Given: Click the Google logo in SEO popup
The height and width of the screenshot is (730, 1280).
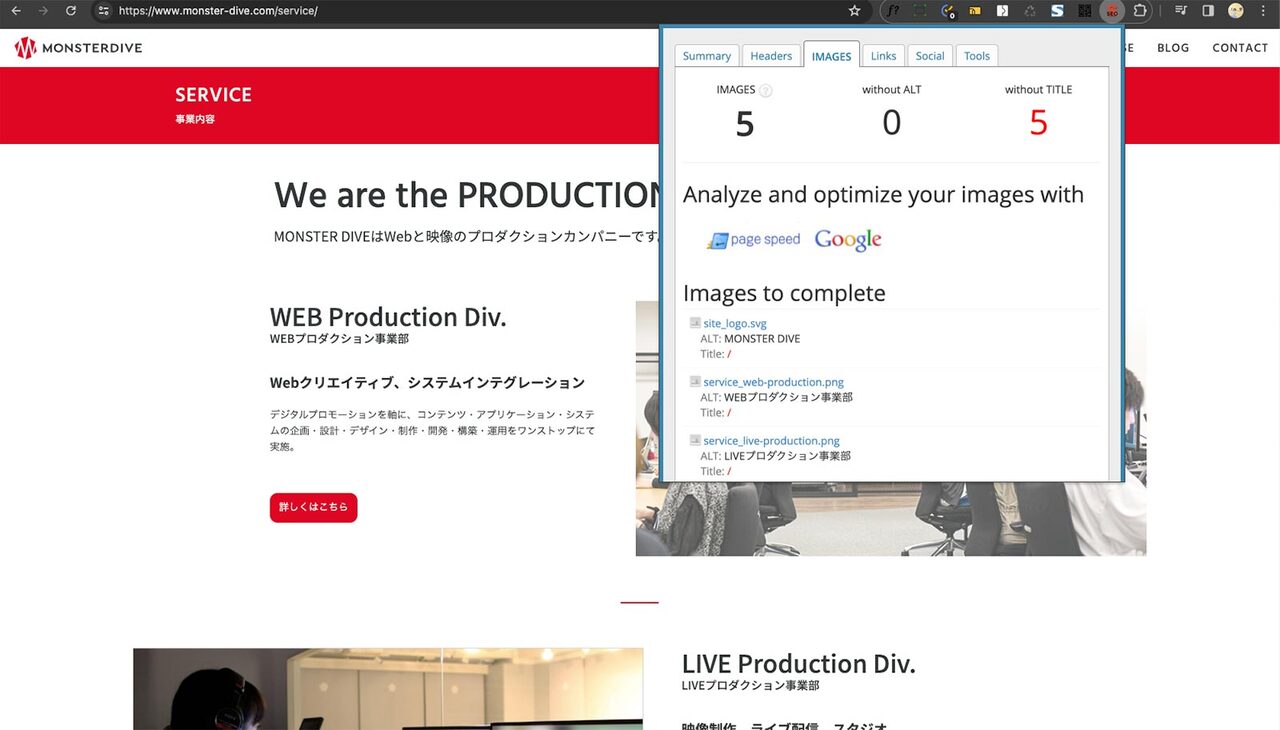Looking at the screenshot, I should [848, 240].
